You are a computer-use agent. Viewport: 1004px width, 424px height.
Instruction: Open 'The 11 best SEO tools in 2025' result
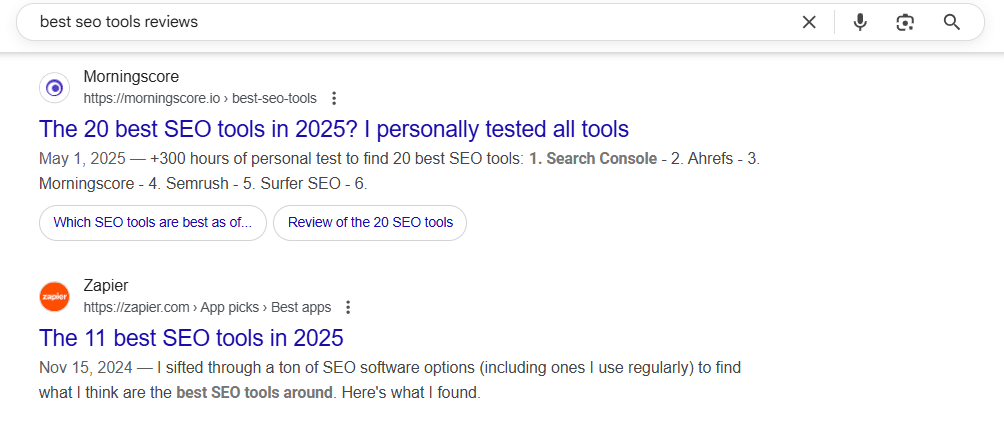pyautogui.click(x=191, y=338)
